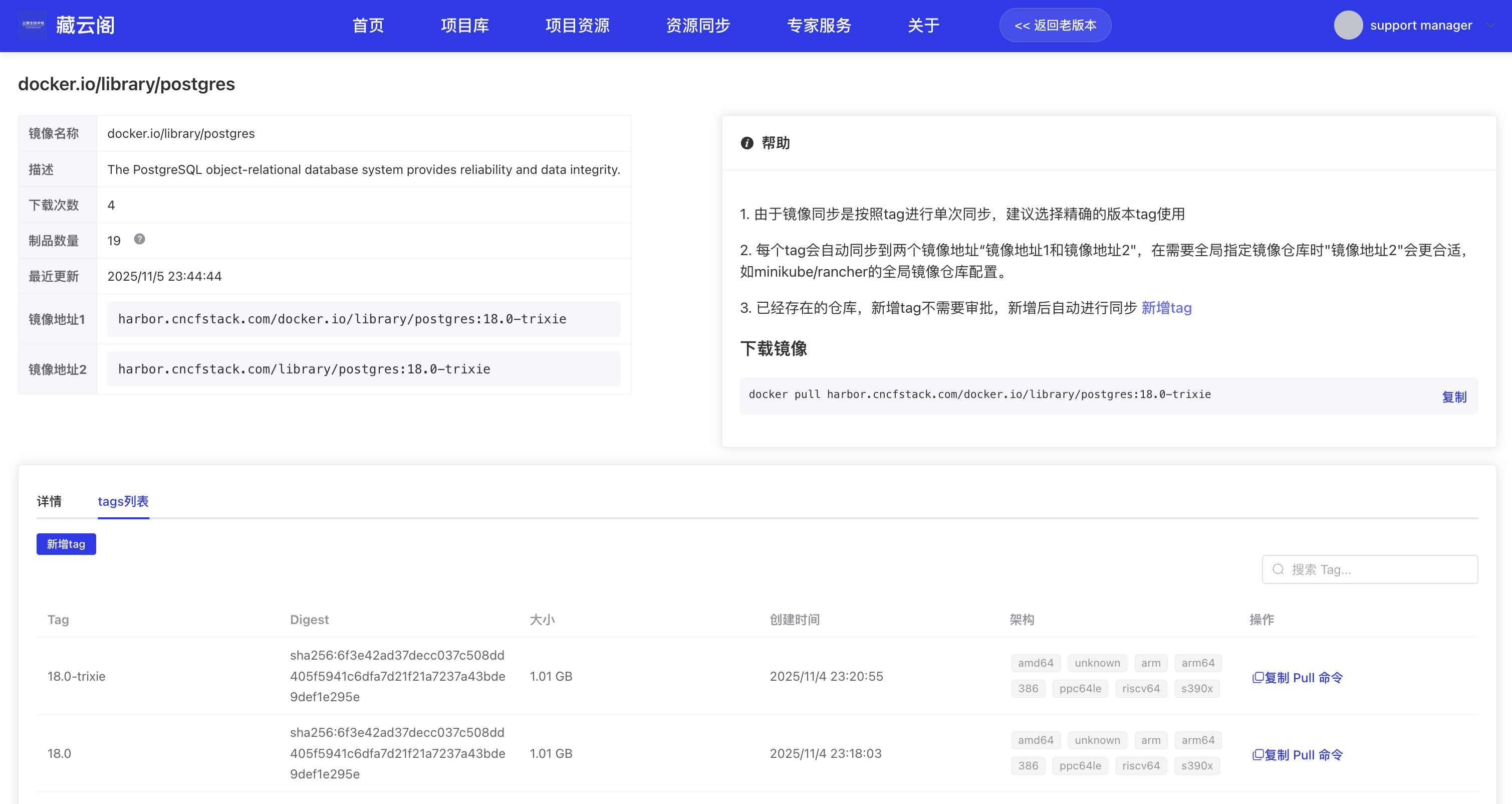
Task: Open the 资源同步 navigation item
Action: click(698, 25)
